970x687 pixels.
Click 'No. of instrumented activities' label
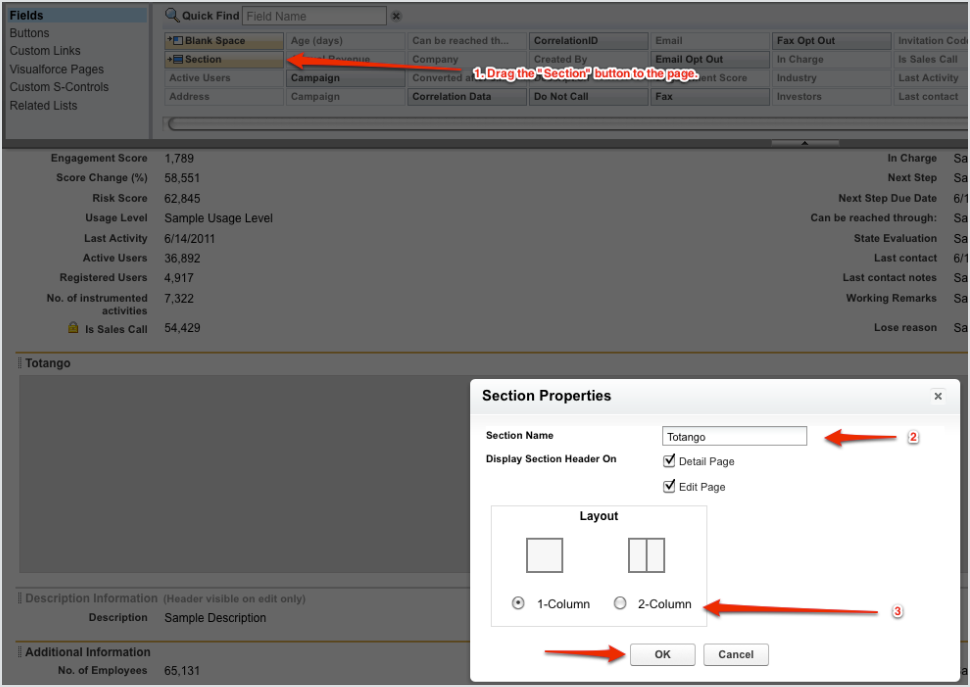[97, 304]
